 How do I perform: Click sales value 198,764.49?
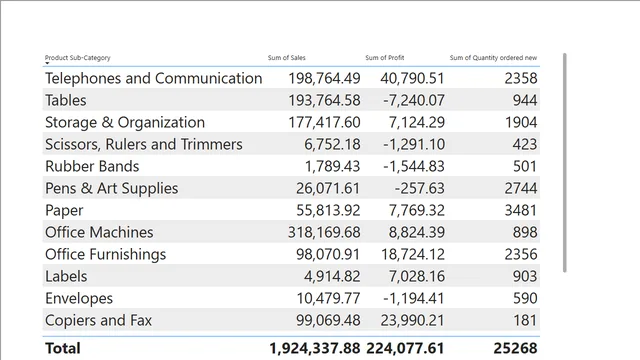click(x=324, y=78)
